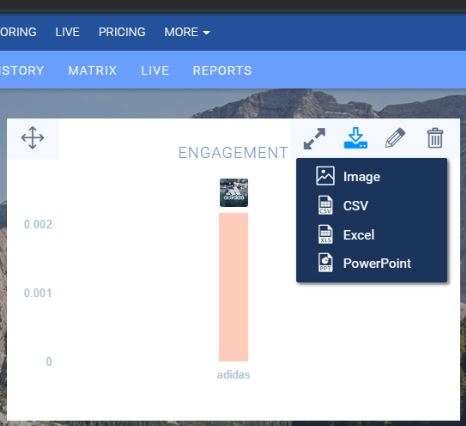Switch to the MATRIX tab

92,70
